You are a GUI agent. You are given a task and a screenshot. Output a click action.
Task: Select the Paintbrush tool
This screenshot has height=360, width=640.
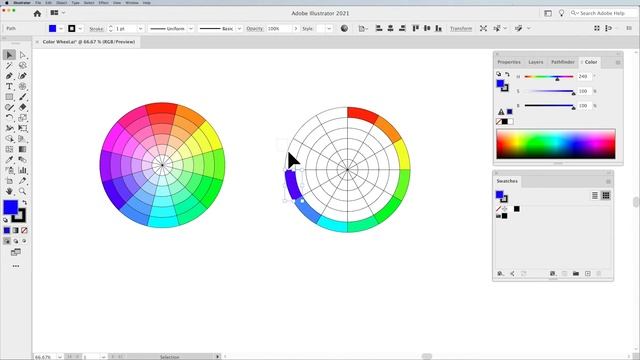[x=22, y=97]
